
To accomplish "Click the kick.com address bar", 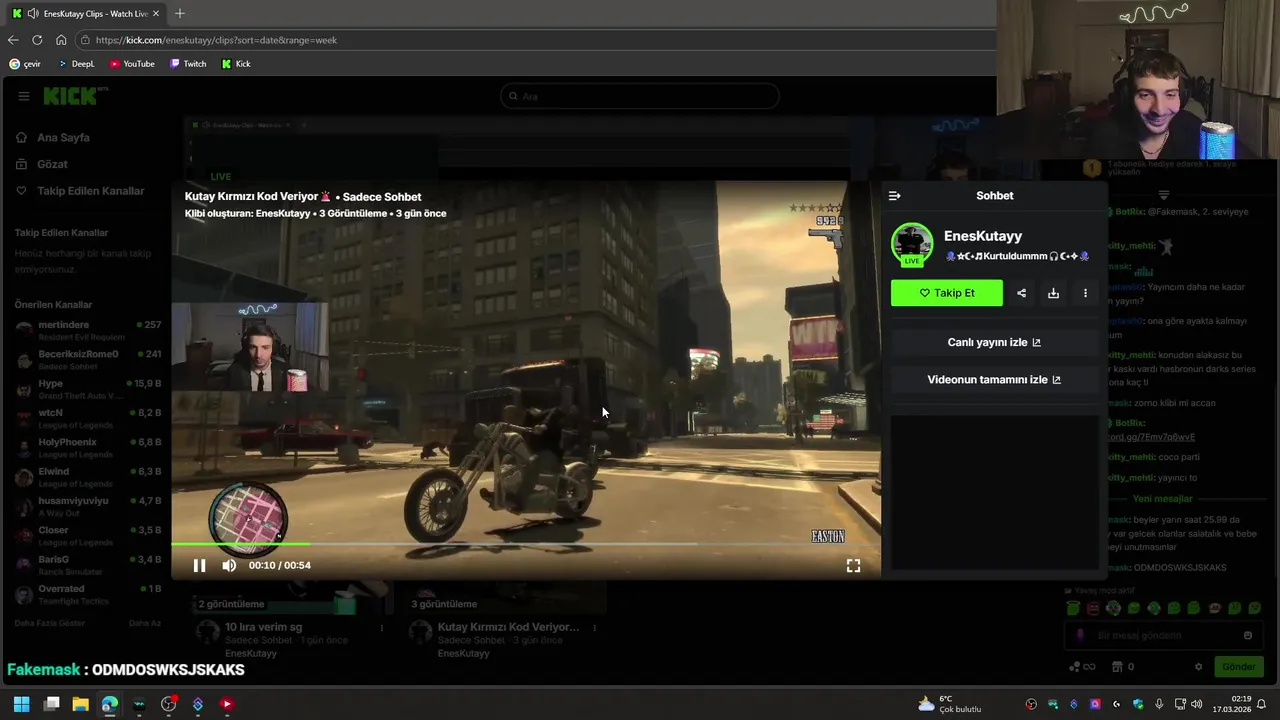I will [540, 40].
